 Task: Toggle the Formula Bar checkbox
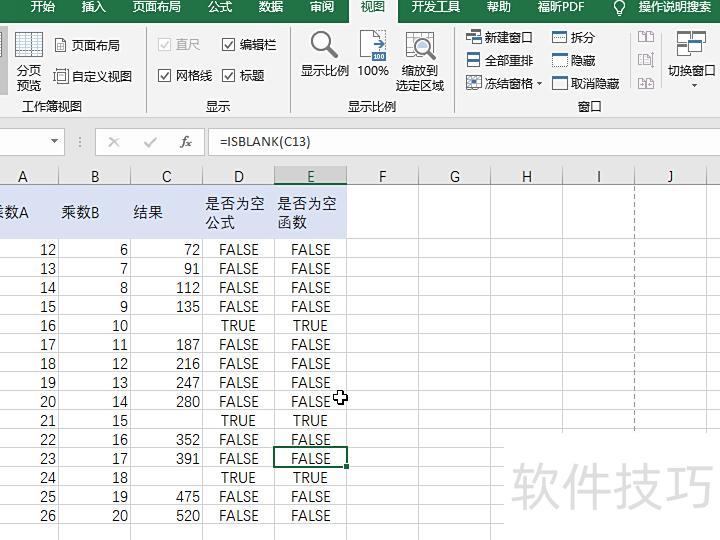pyautogui.click(x=249, y=45)
